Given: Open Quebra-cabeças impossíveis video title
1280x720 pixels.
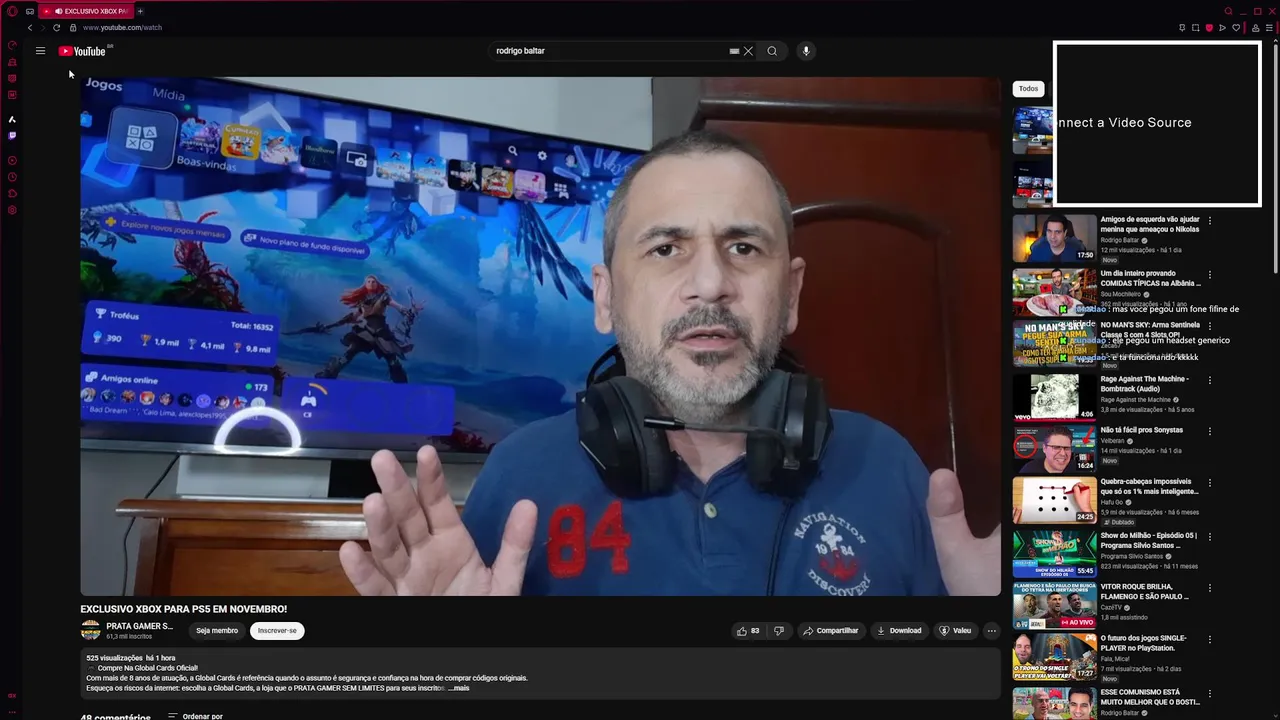Looking at the screenshot, I should pos(1150,487).
